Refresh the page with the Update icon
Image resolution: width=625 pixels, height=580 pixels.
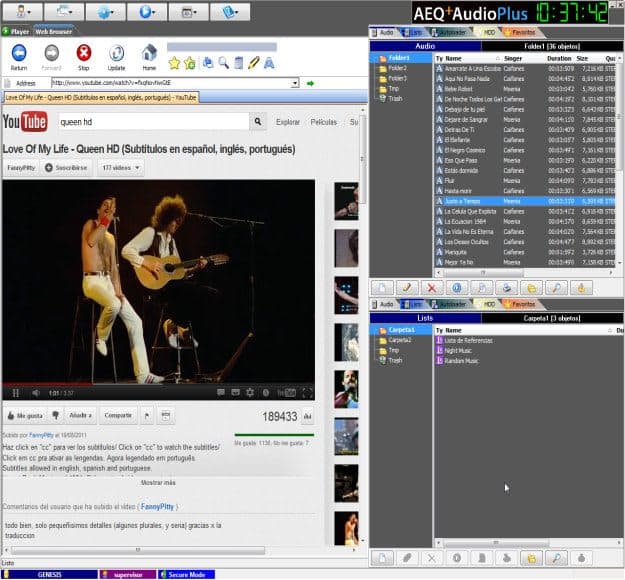pyautogui.click(x=116, y=57)
